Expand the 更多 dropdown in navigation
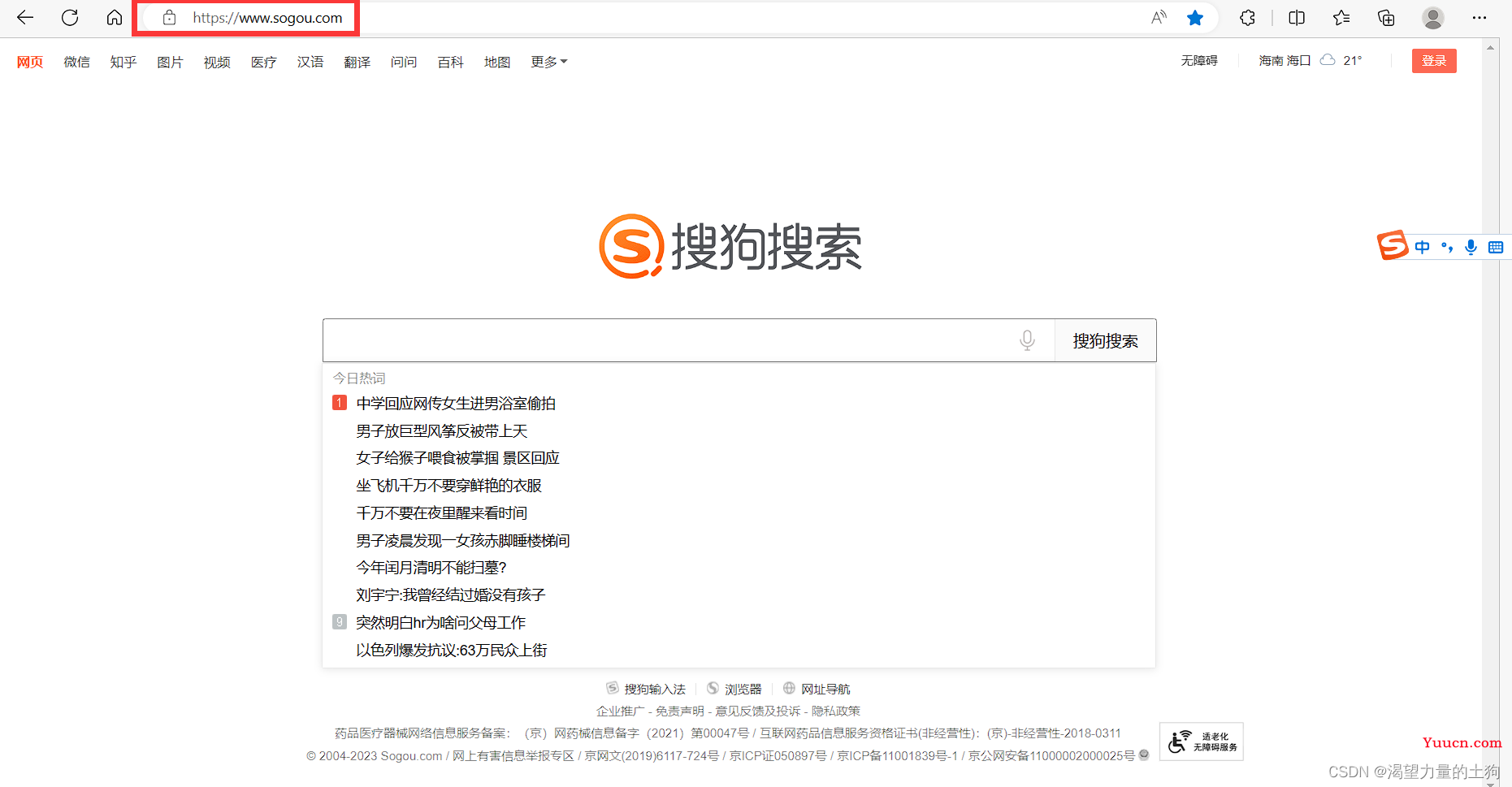Viewport: 1512px width, 787px height. (x=549, y=62)
